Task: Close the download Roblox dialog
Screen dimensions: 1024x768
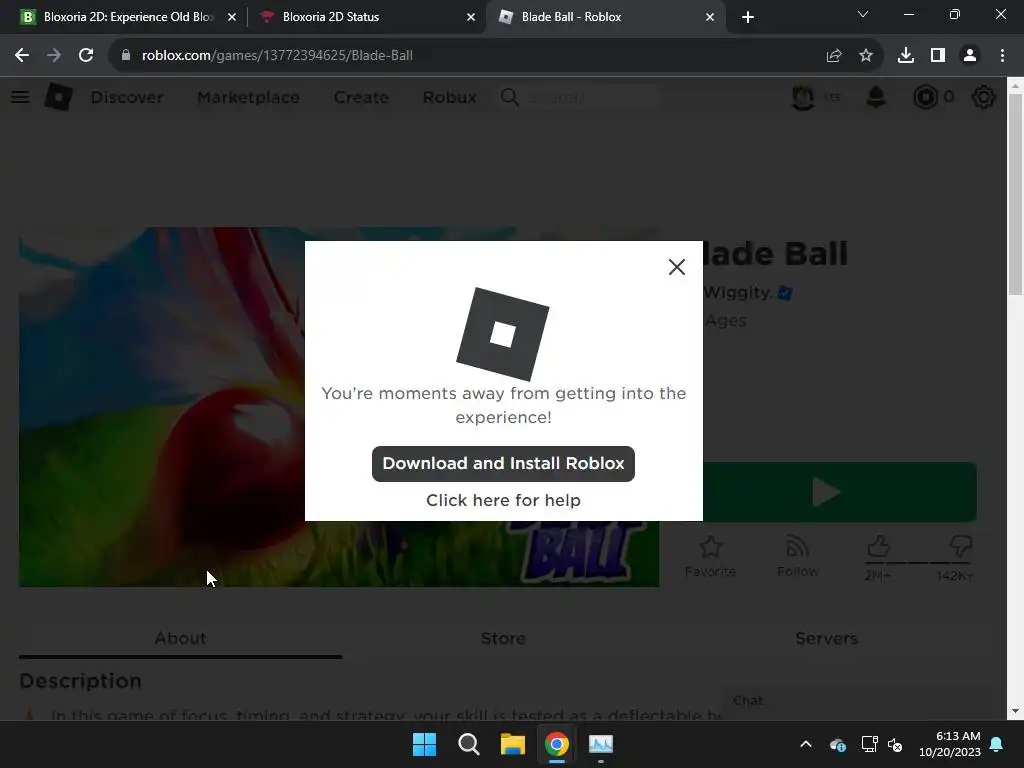Action: pos(677,266)
